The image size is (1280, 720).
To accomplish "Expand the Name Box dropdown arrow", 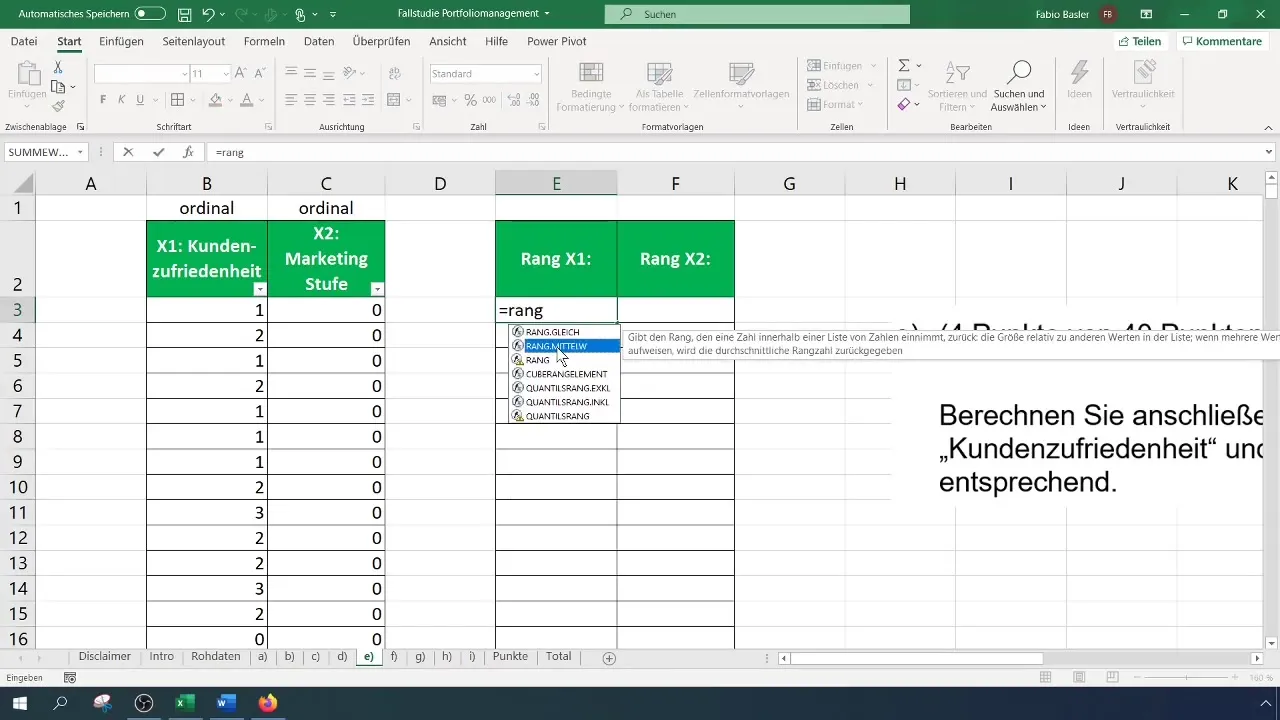I will [x=79, y=153].
